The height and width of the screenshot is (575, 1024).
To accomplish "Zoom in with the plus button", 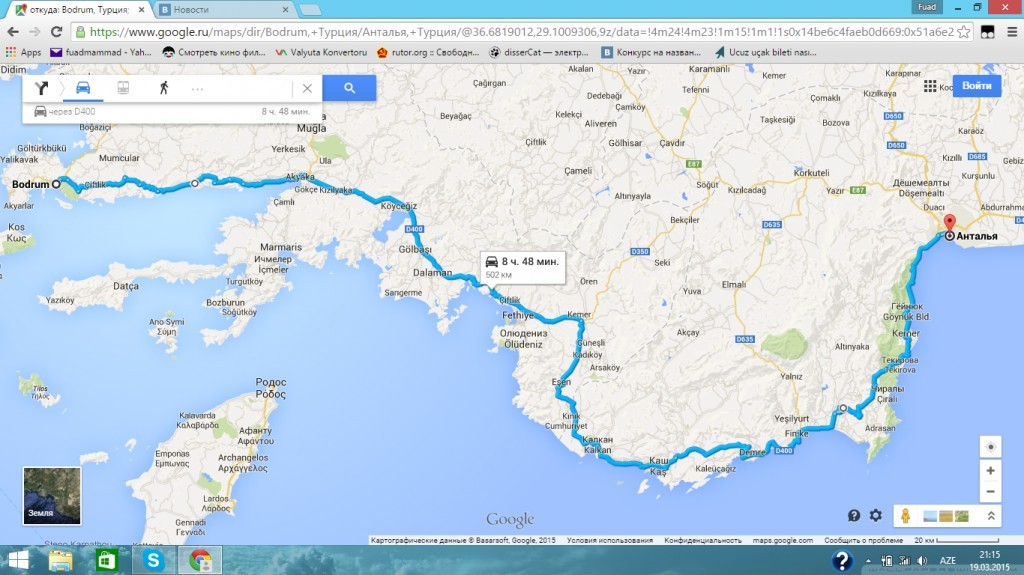I will [990, 470].
